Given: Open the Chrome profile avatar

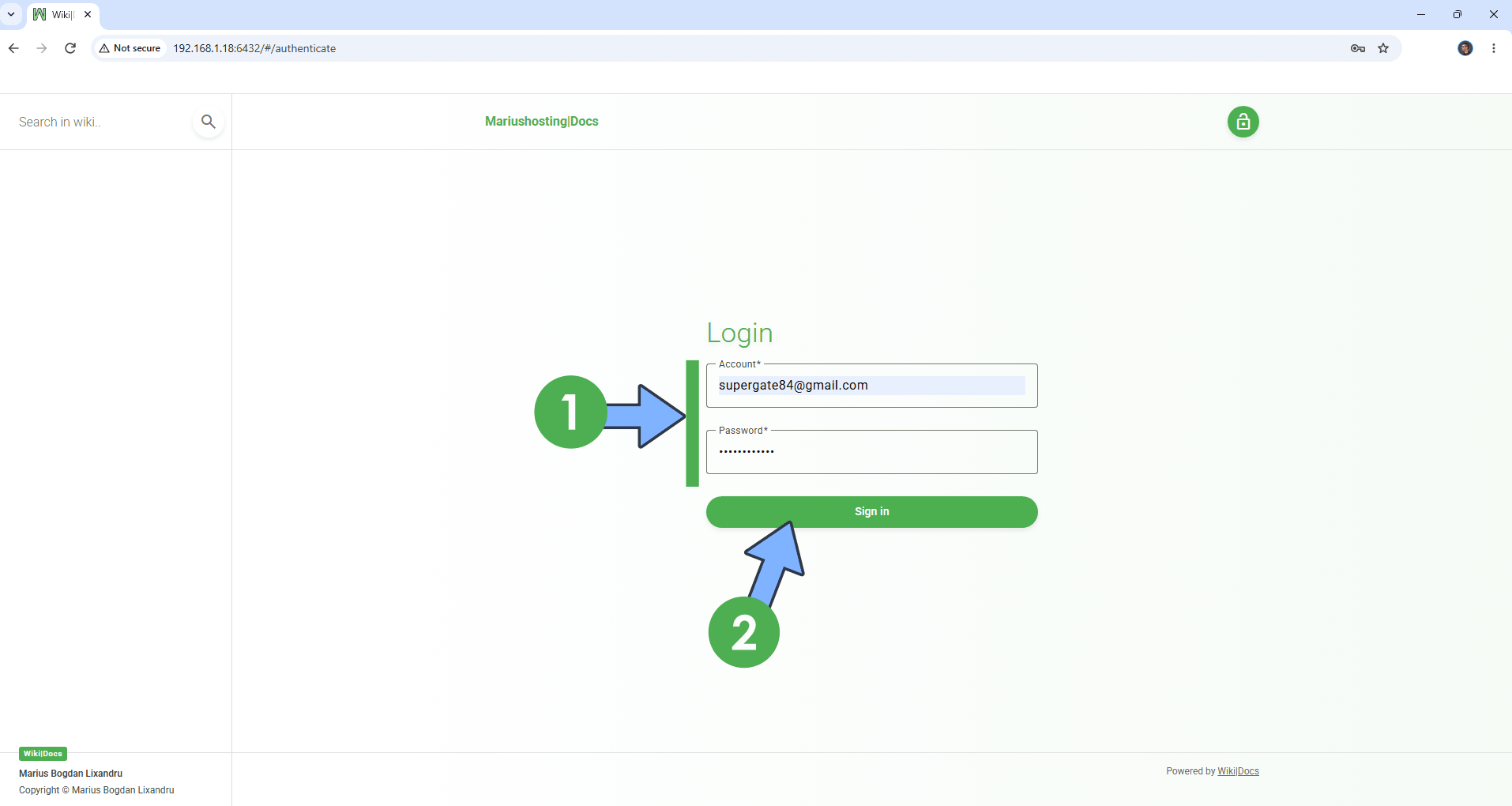Looking at the screenshot, I should point(1465,48).
